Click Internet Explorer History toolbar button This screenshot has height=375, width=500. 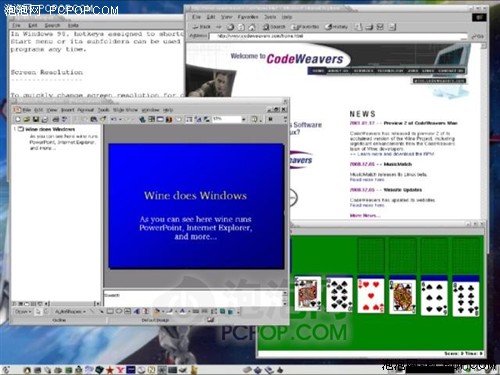tap(336, 27)
